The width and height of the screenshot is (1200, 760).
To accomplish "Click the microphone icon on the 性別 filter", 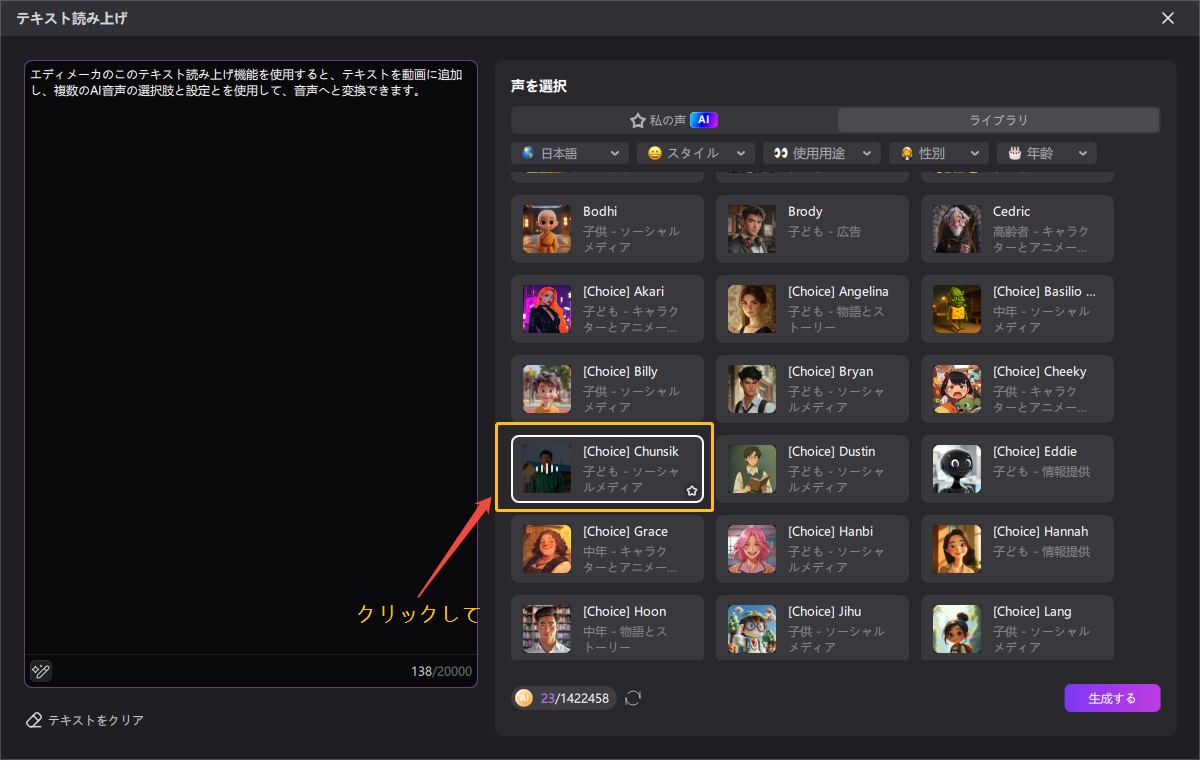I will (x=908, y=153).
